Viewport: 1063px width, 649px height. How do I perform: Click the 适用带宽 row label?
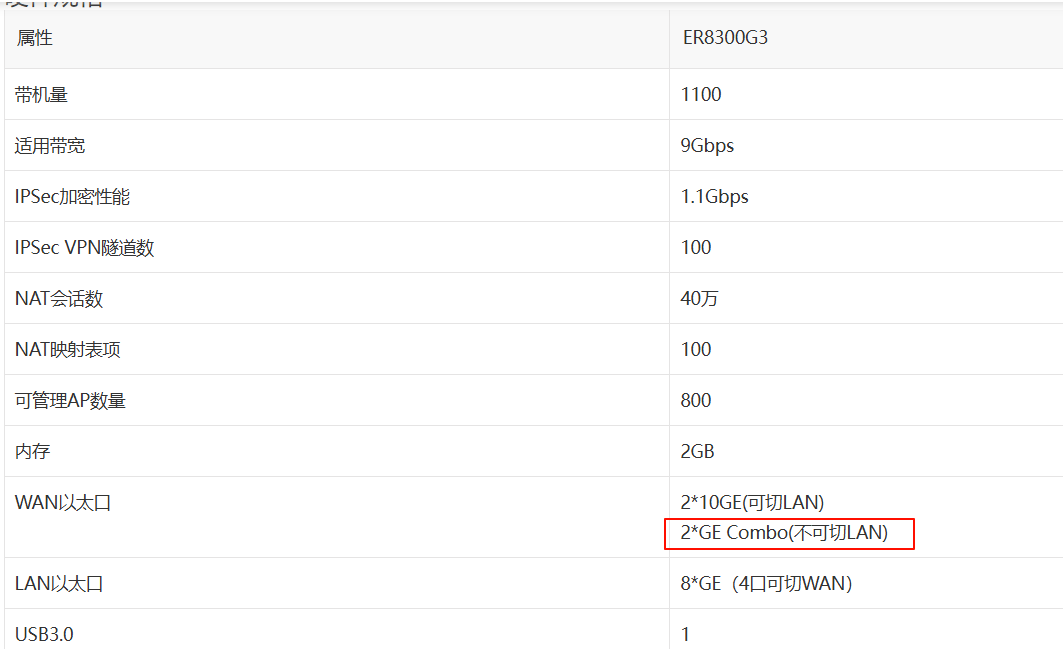pos(50,146)
